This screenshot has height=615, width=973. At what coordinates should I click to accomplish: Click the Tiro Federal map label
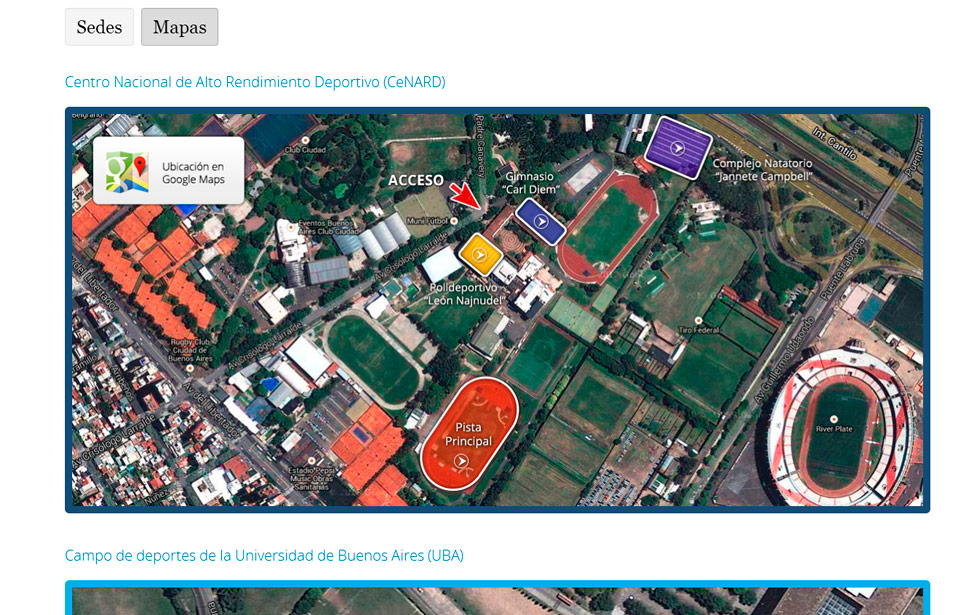coord(699,330)
